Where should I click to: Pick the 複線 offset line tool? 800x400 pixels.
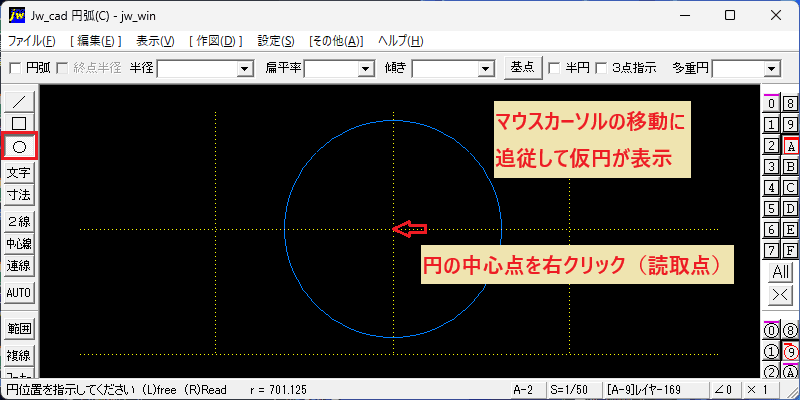click(x=19, y=355)
